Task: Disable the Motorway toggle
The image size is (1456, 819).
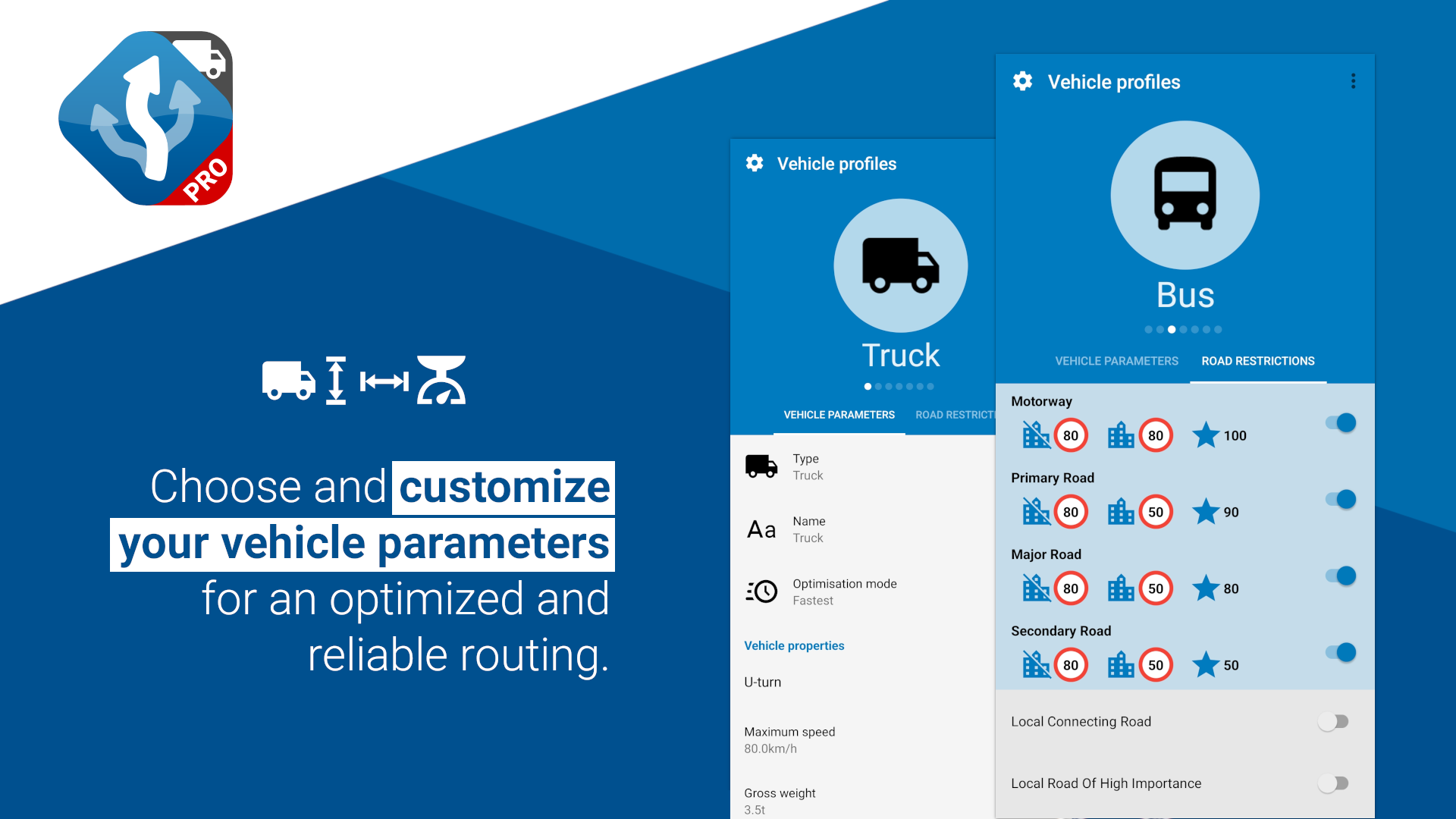Action: [1341, 423]
